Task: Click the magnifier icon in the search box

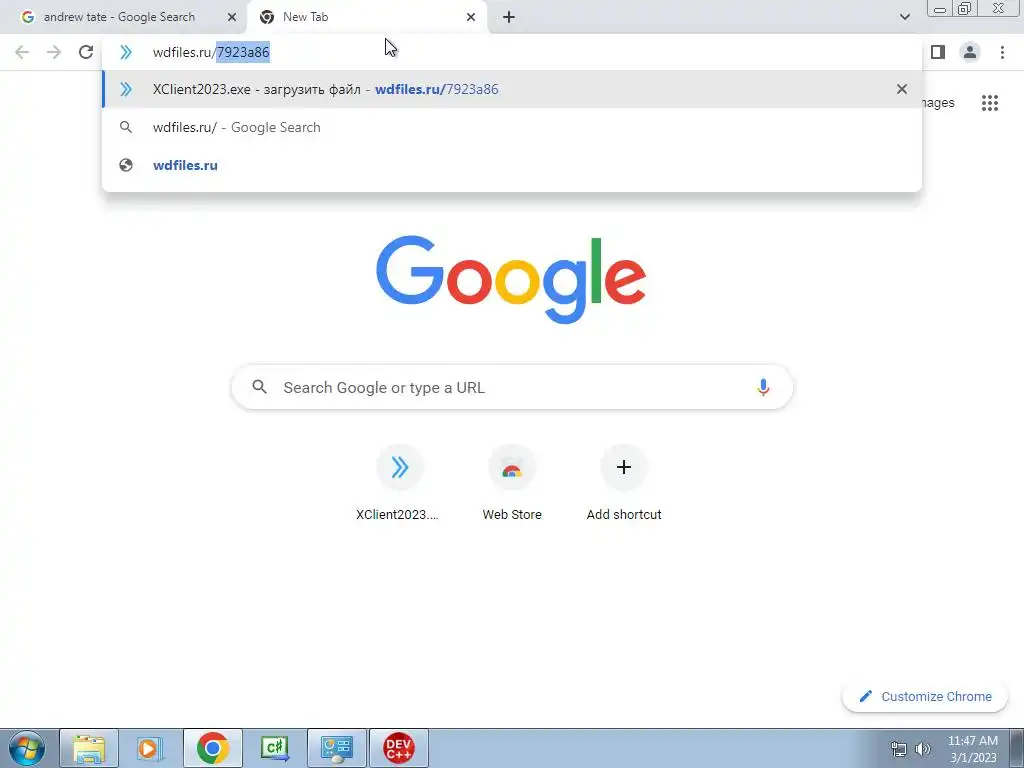Action: pos(259,387)
